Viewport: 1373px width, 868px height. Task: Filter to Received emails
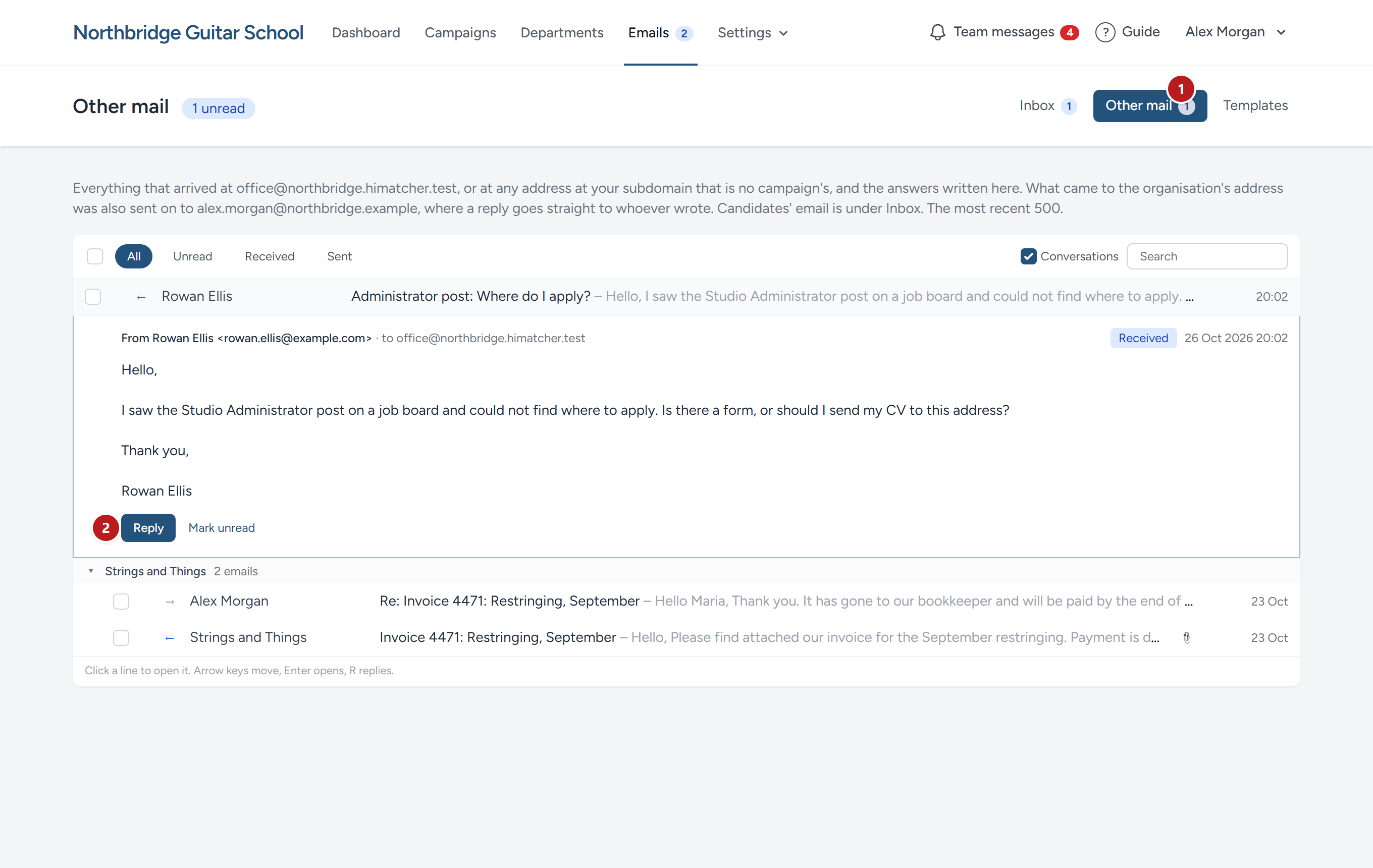pos(269,256)
